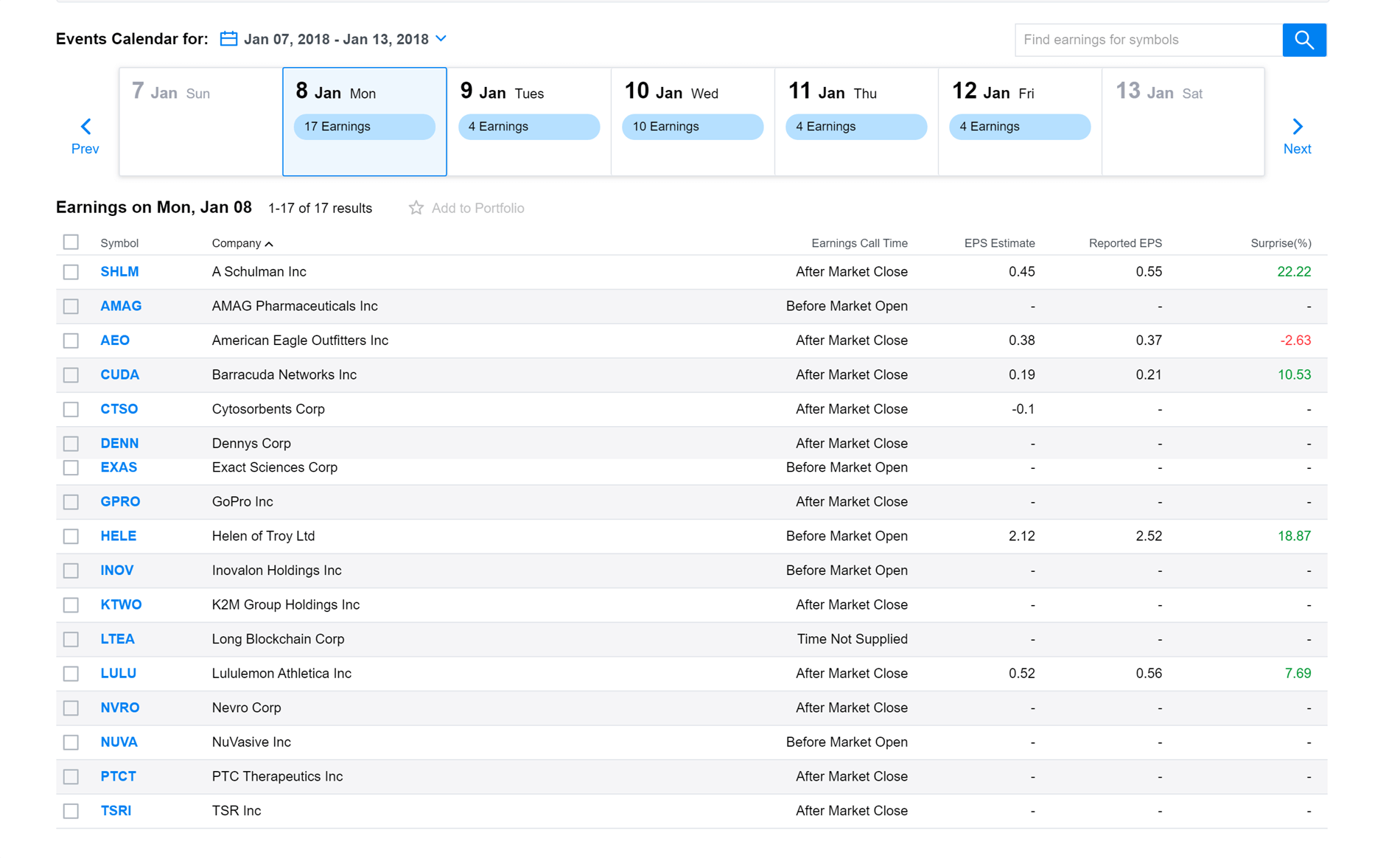The width and height of the screenshot is (1400, 858).
Task: Open the GPRO symbol link
Action: click(120, 502)
